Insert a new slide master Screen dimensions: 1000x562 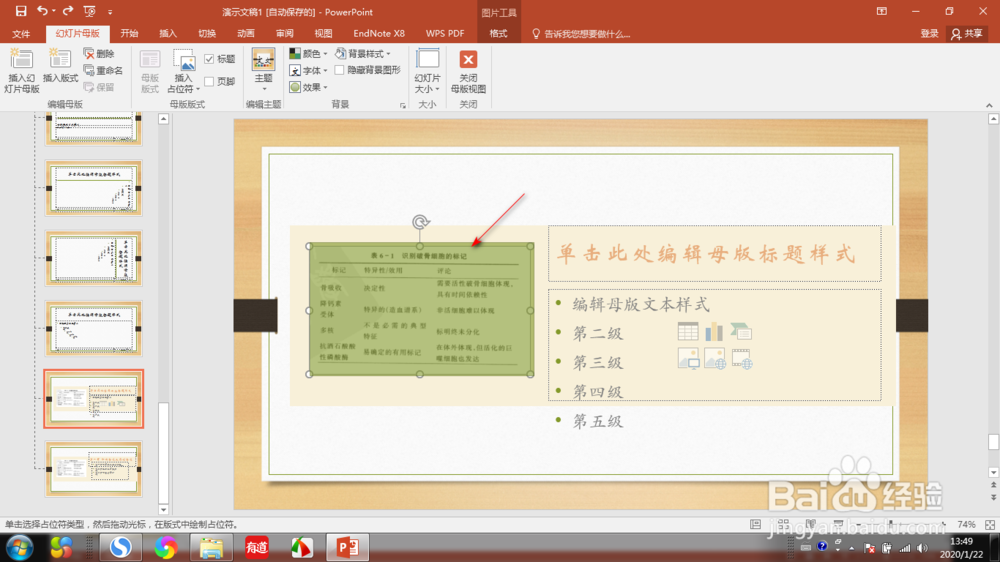tap(22, 71)
